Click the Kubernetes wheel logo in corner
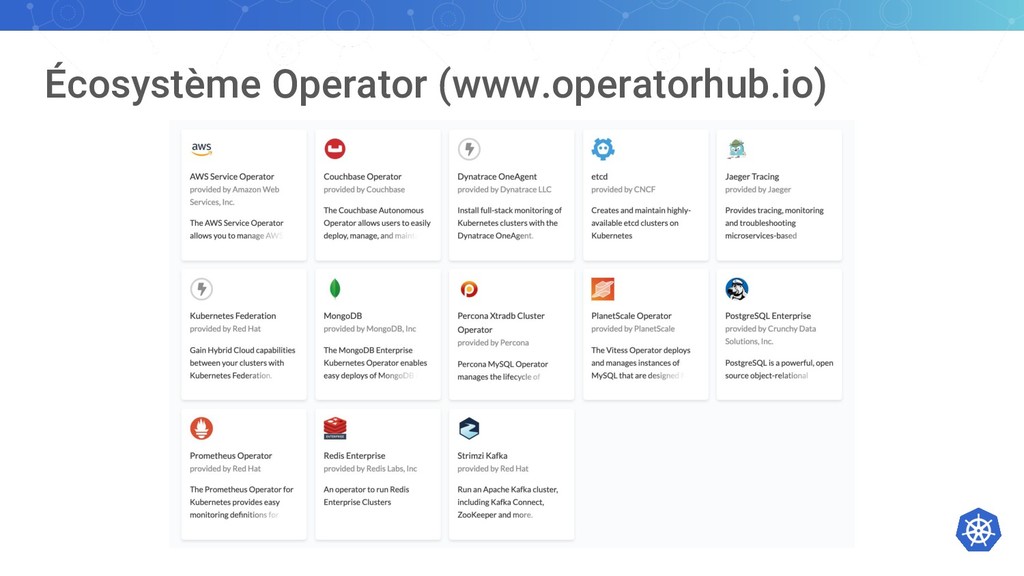 pyautogui.click(x=978, y=530)
